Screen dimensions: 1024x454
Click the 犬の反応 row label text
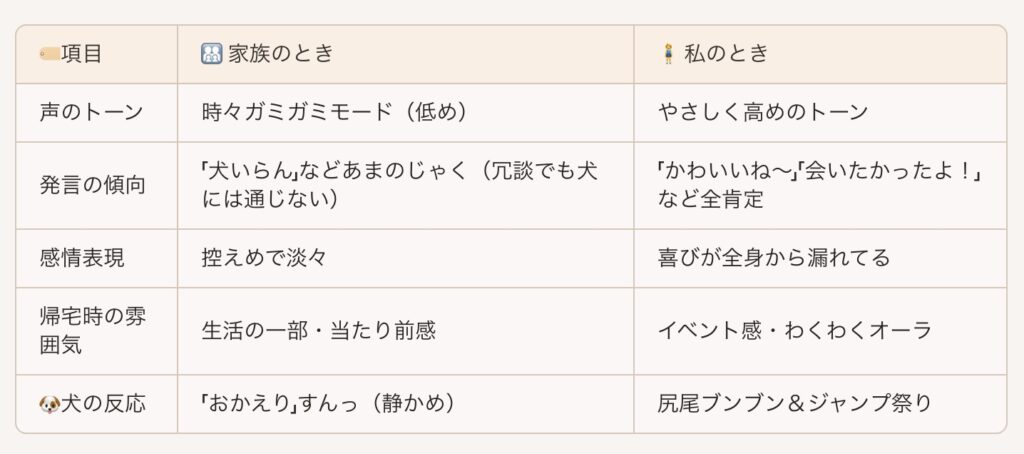coord(103,404)
